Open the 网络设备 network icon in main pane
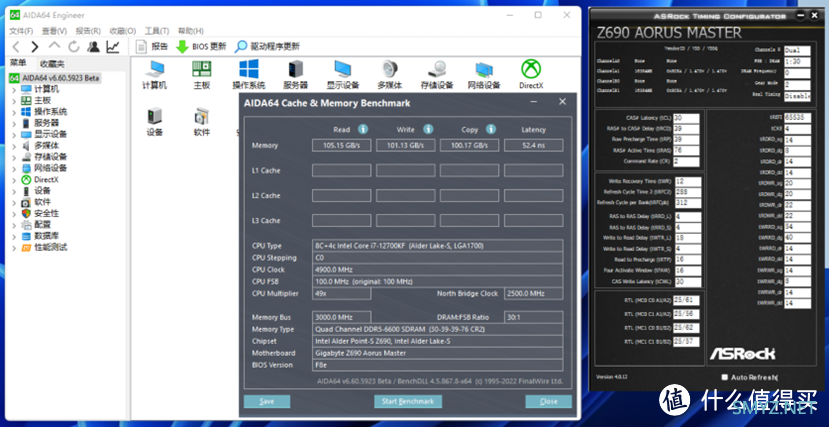Image resolution: width=829 pixels, height=427 pixels. coord(484,75)
